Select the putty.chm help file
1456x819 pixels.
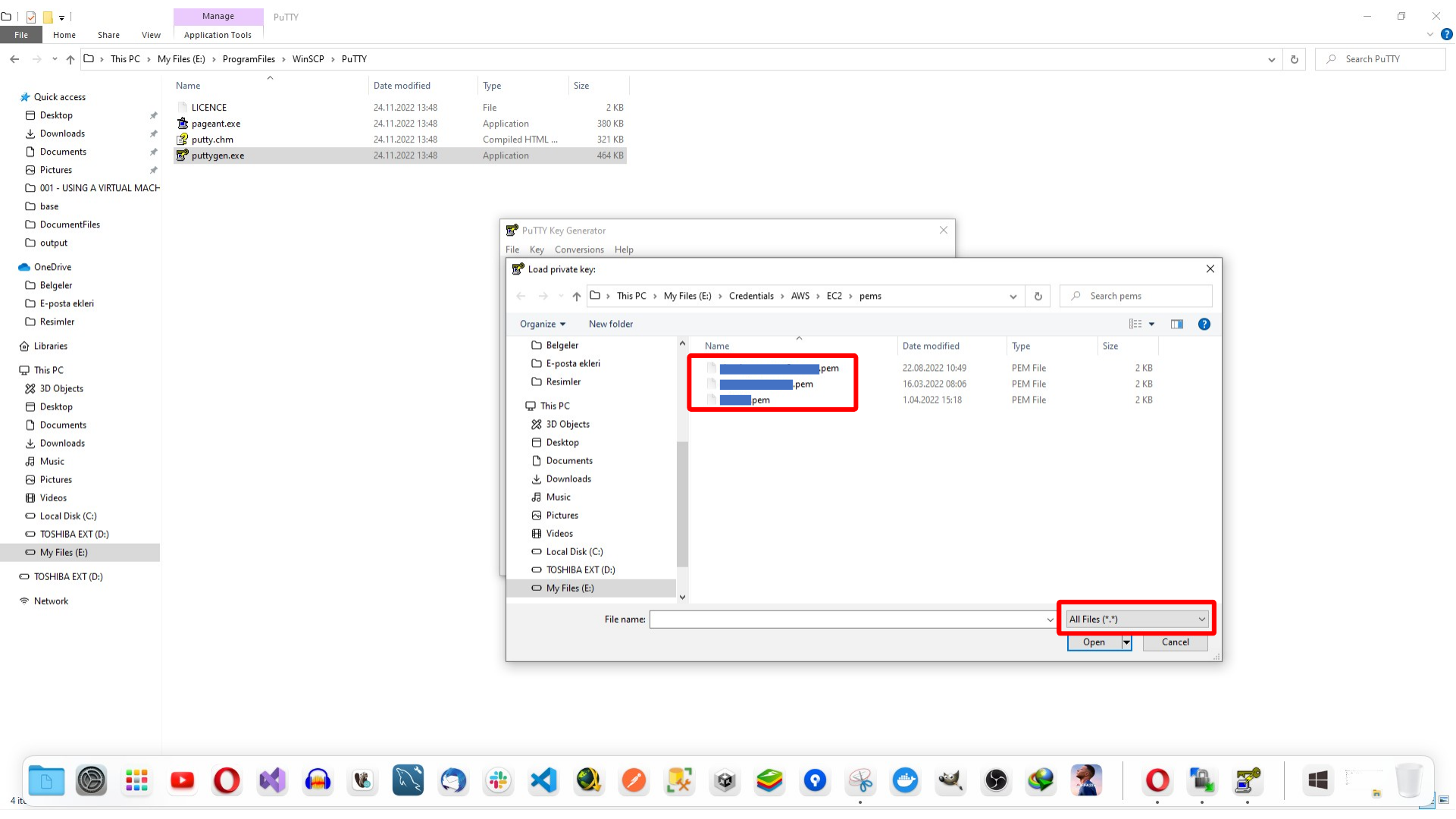tap(400, 140)
